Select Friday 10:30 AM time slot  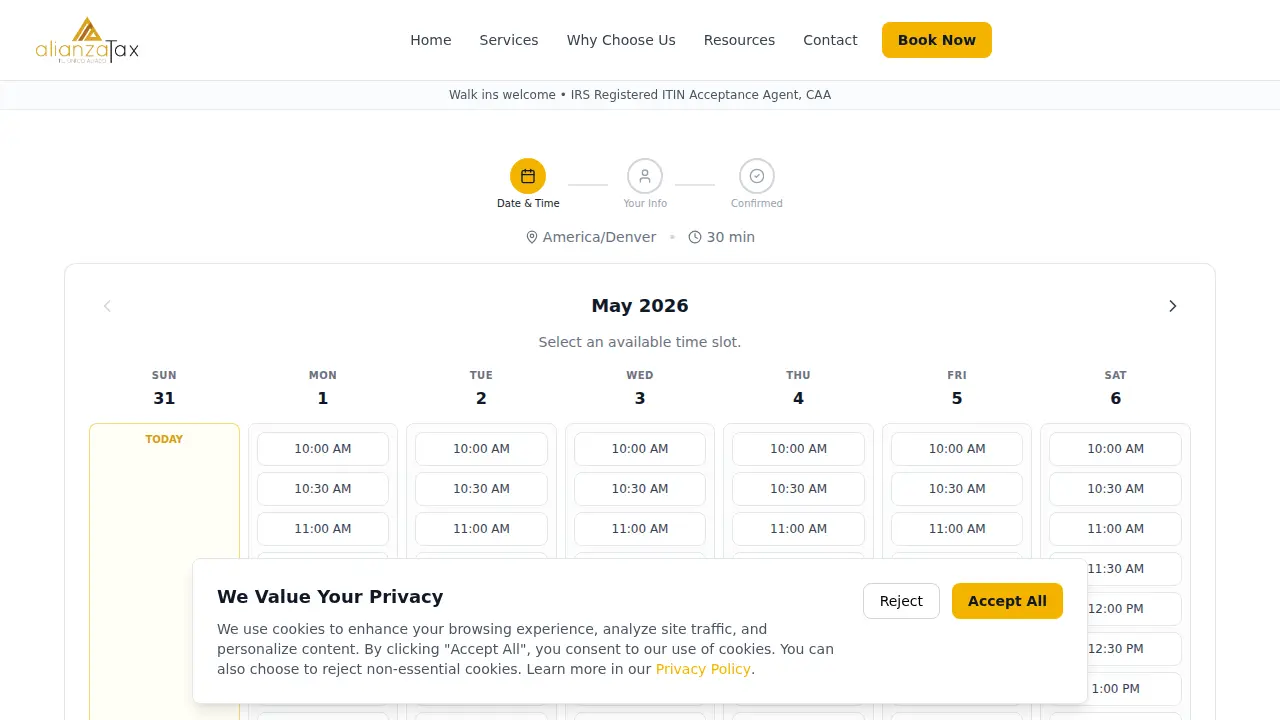(957, 489)
